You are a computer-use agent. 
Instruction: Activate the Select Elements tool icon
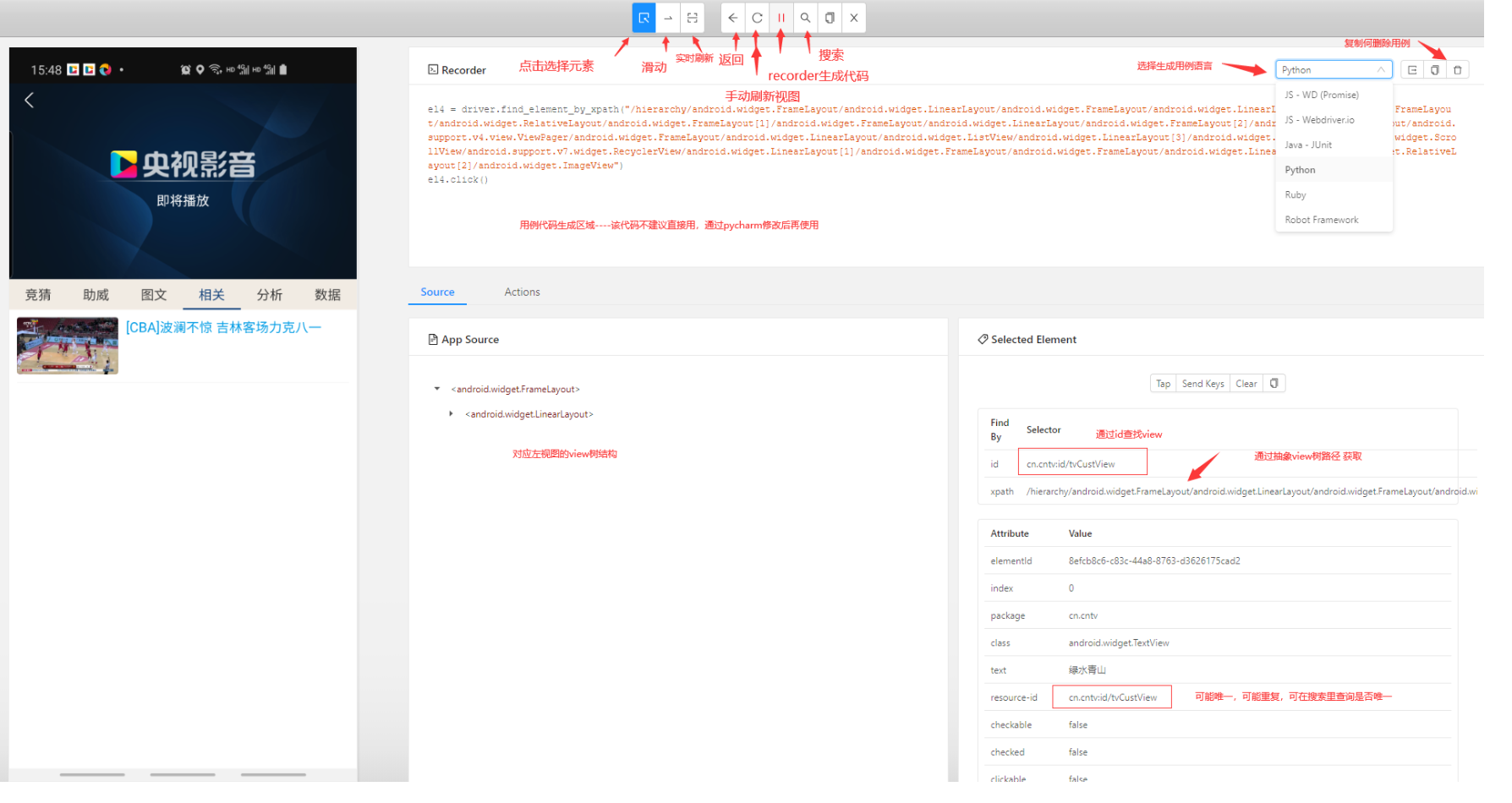[644, 18]
